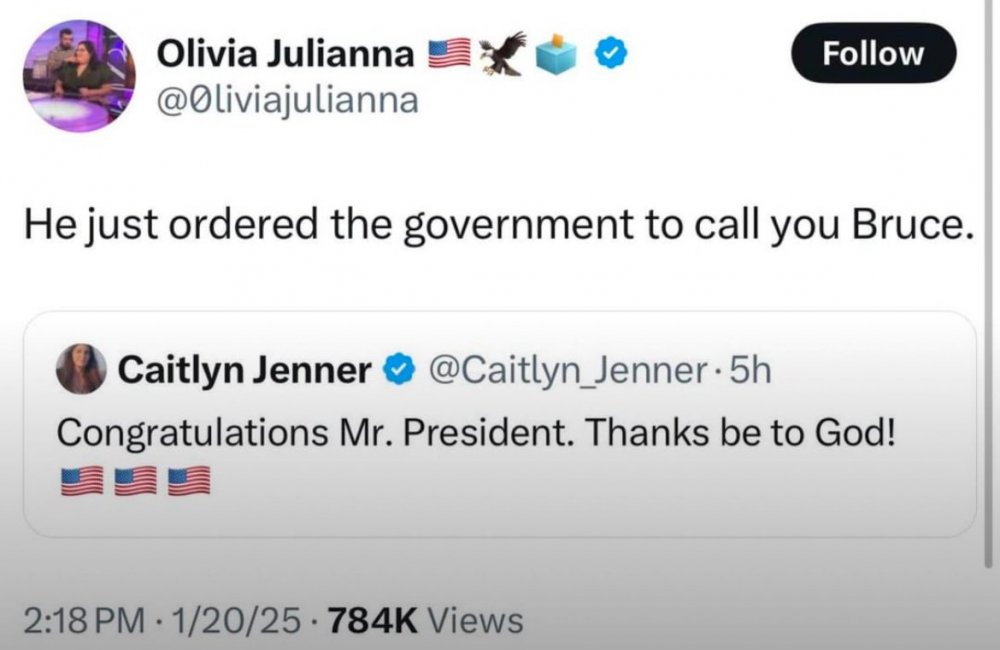Click the eagle emoji in the author name
This screenshot has width=1000, height=650.
(503, 53)
